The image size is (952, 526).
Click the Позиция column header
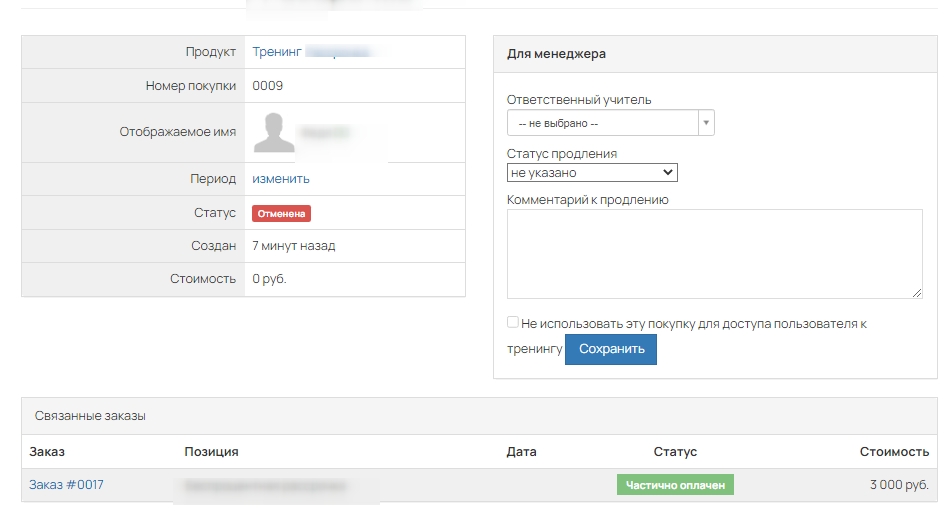click(211, 452)
